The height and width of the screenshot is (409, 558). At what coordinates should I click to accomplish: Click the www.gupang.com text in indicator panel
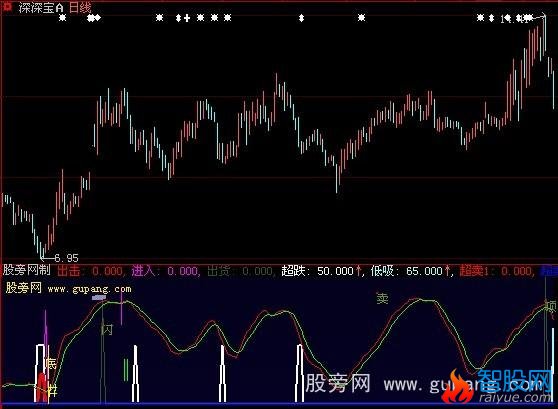[89, 289]
